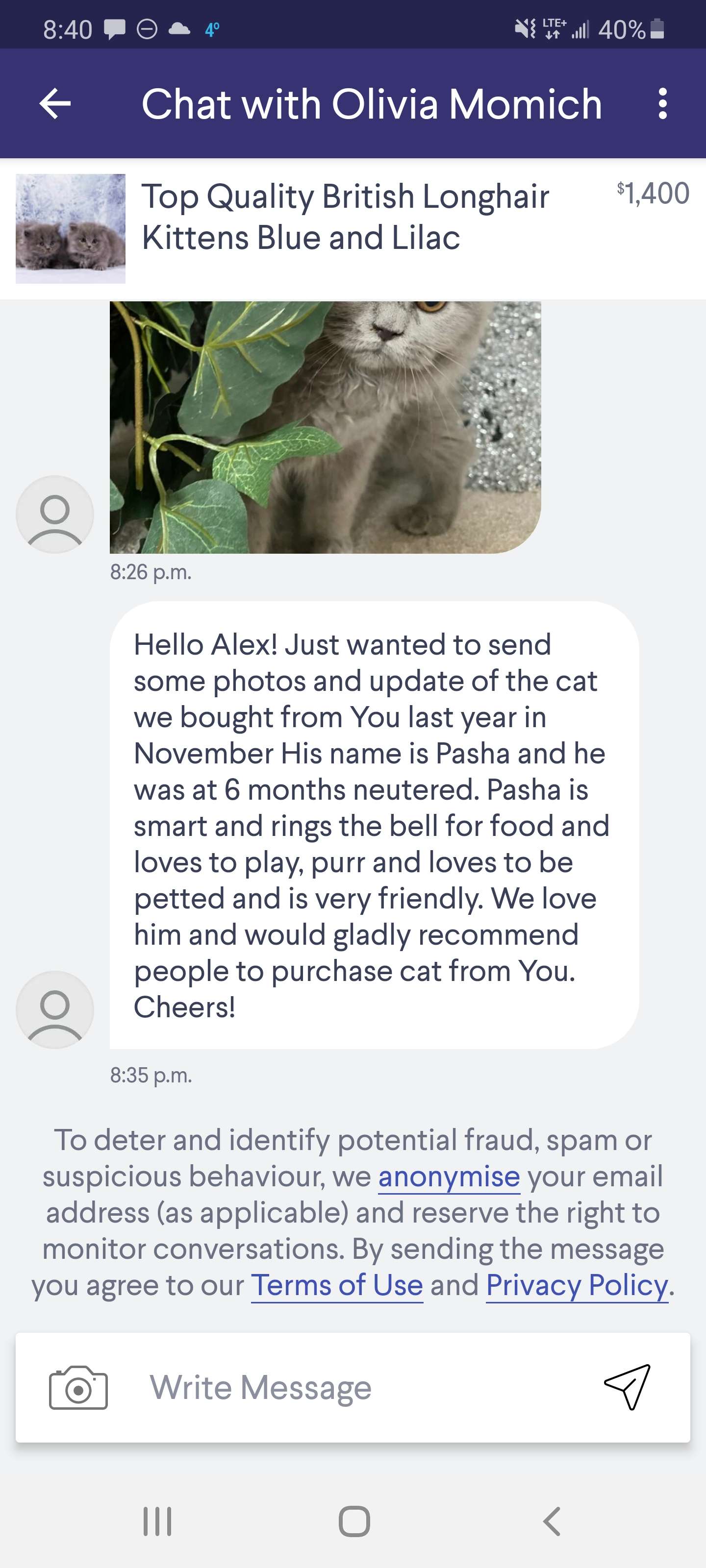This screenshot has height=1568, width=706.
Task: Open the Top Quality British Longhair listing title
Action: [x=345, y=217]
